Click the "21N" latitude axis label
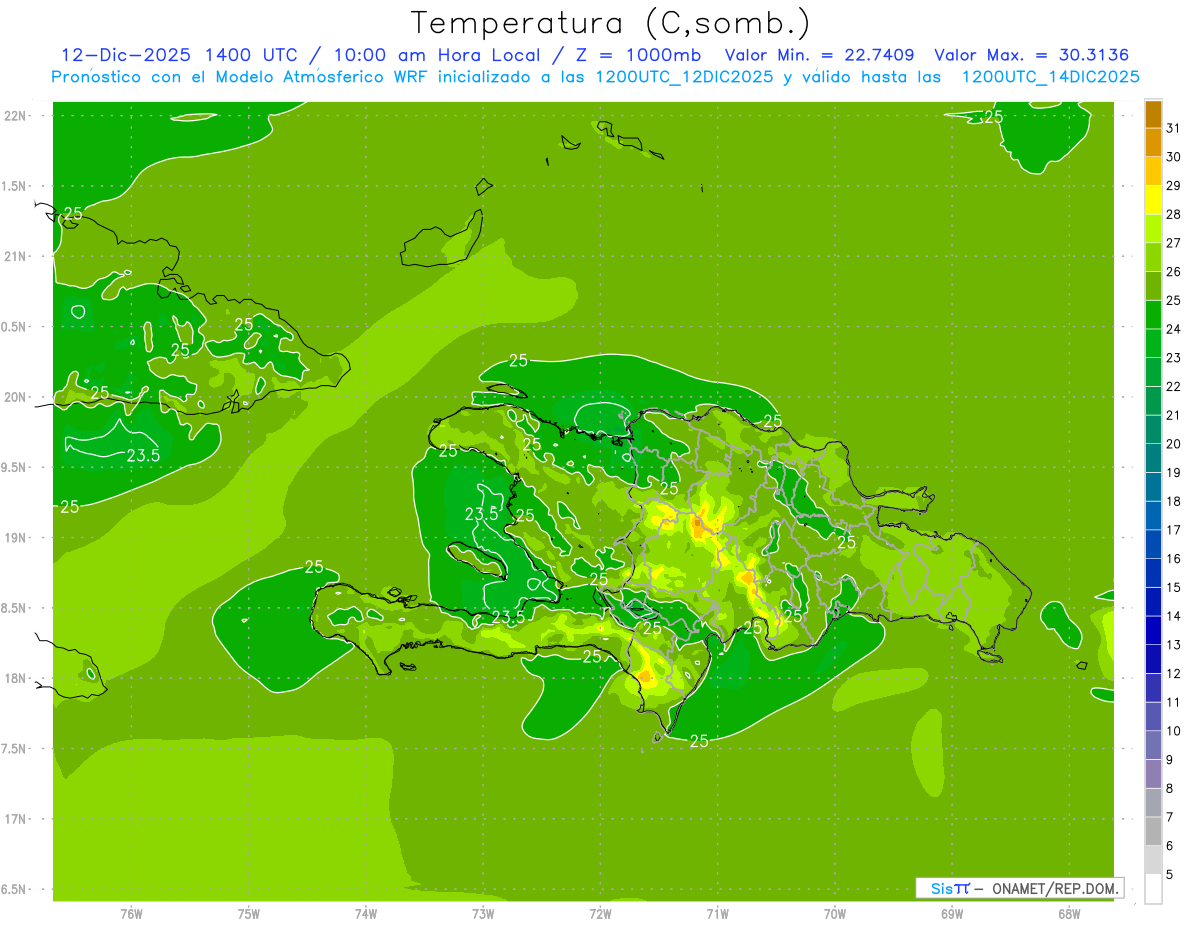 tap(15, 256)
